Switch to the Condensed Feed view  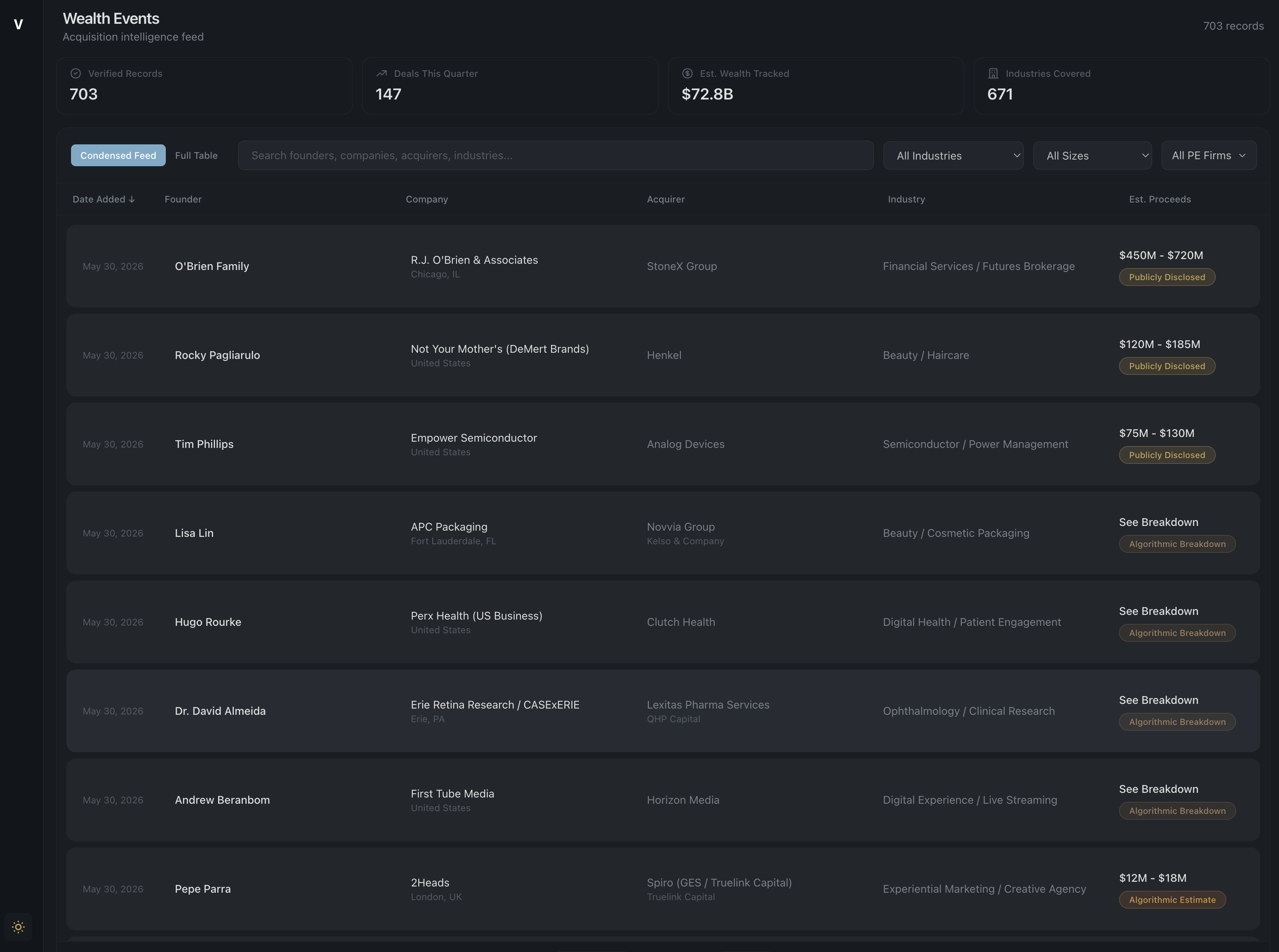point(118,156)
